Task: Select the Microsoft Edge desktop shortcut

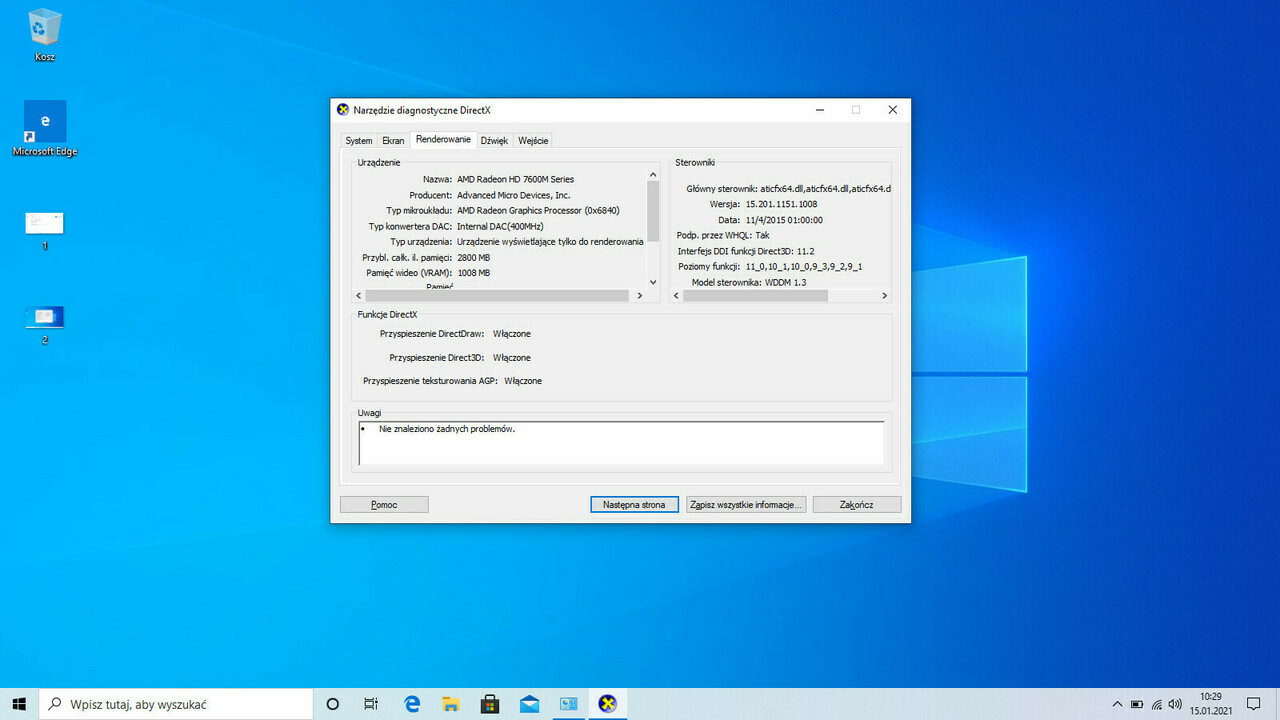Action: [x=45, y=129]
